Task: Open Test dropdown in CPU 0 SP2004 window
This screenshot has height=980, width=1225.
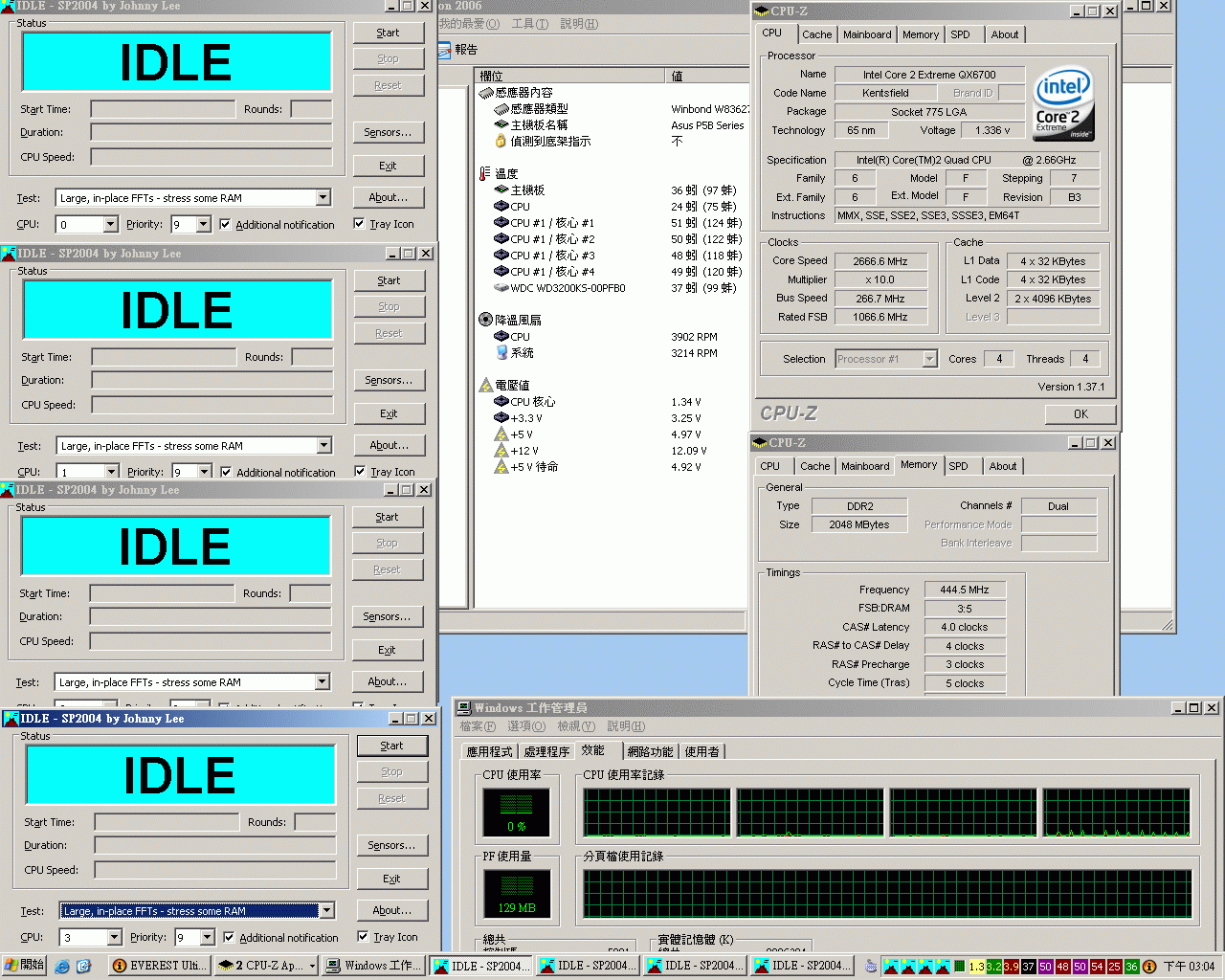Action: [x=323, y=198]
